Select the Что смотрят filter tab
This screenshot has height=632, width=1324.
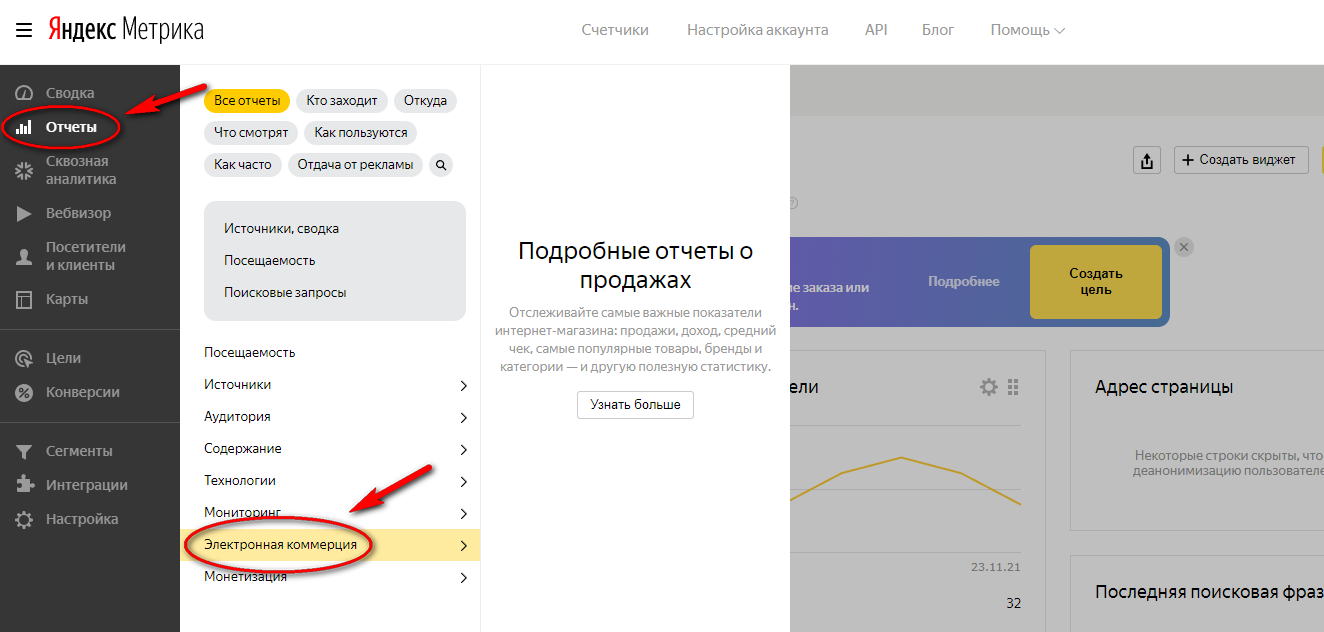coord(251,133)
